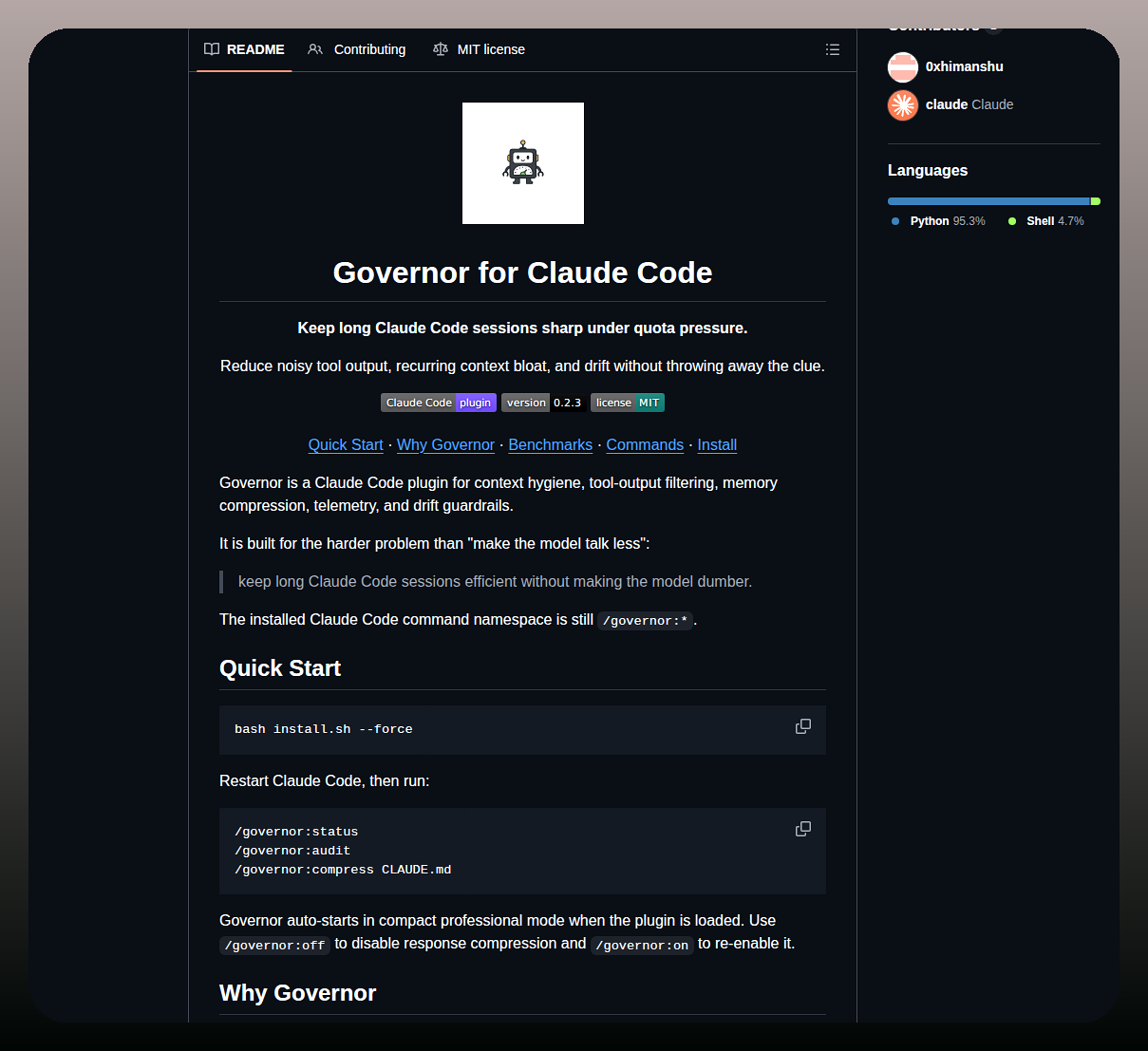Click the /governor:on inline code
The height and width of the screenshot is (1051, 1148).
642,945
